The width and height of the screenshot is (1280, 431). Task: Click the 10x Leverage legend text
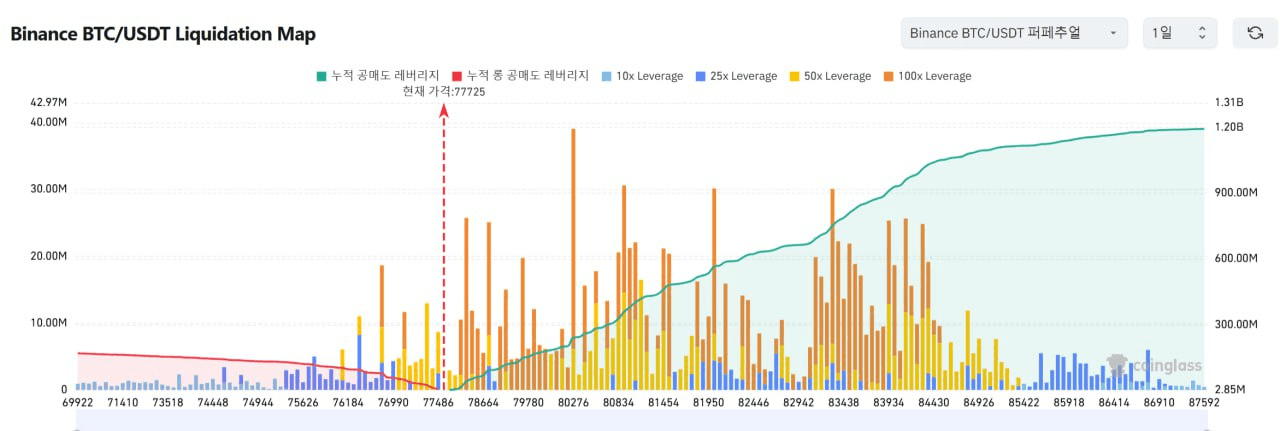[649, 76]
